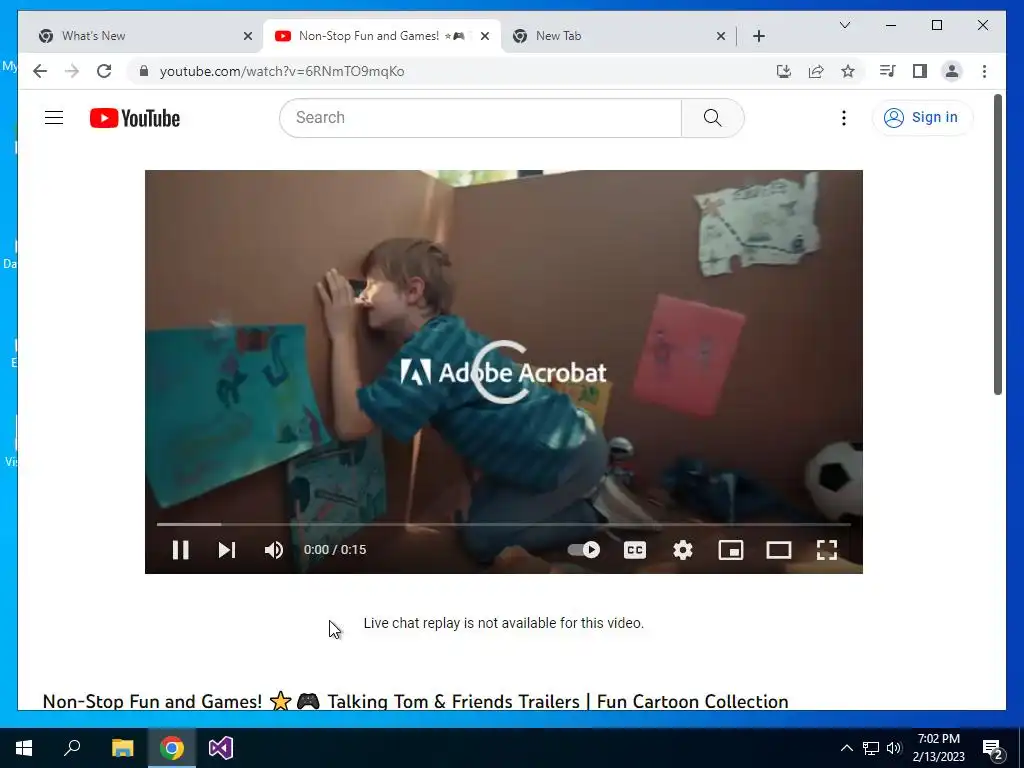The height and width of the screenshot is (768, 1024).
Task: Open media controls icon in toolbar
Action: tap(888, 71)
